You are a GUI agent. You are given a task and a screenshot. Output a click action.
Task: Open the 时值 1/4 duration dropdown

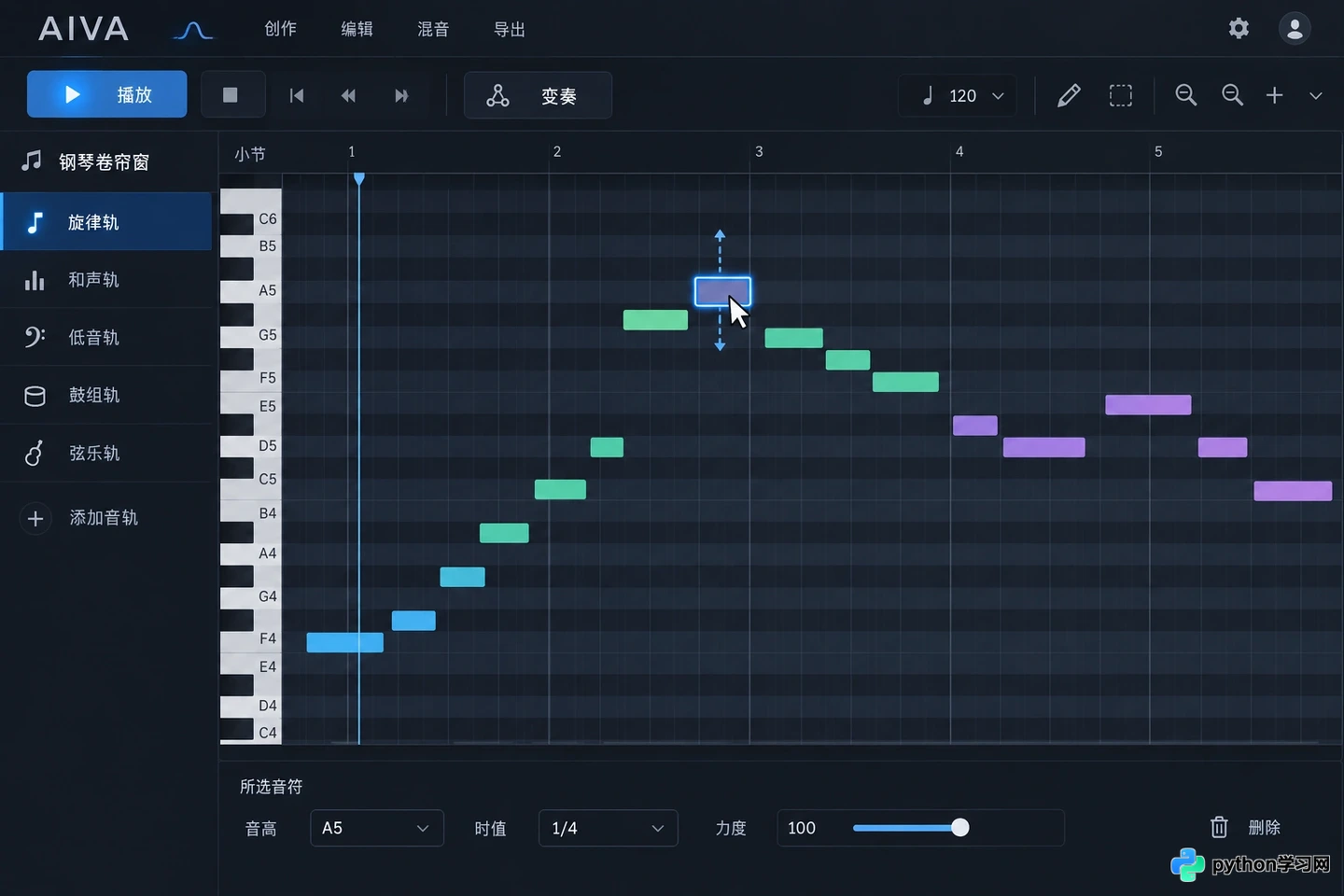(x=608, y=828)
